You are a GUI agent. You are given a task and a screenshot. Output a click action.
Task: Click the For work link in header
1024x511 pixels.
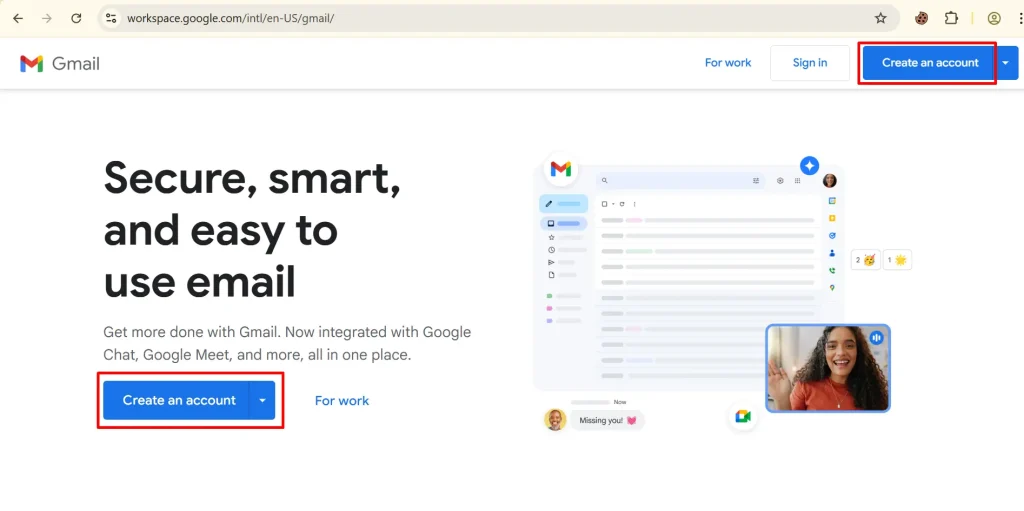728,63
